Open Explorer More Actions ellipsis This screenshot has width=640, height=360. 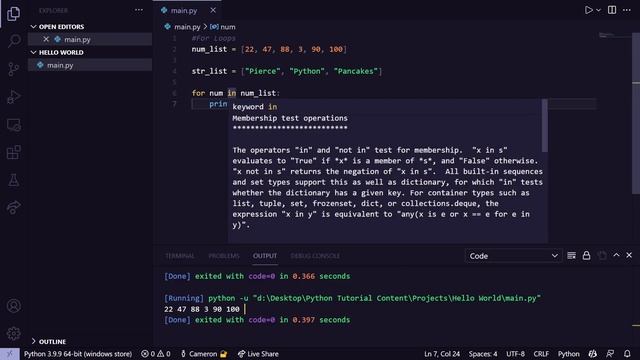pyautogui.click(x=139, y=10)
